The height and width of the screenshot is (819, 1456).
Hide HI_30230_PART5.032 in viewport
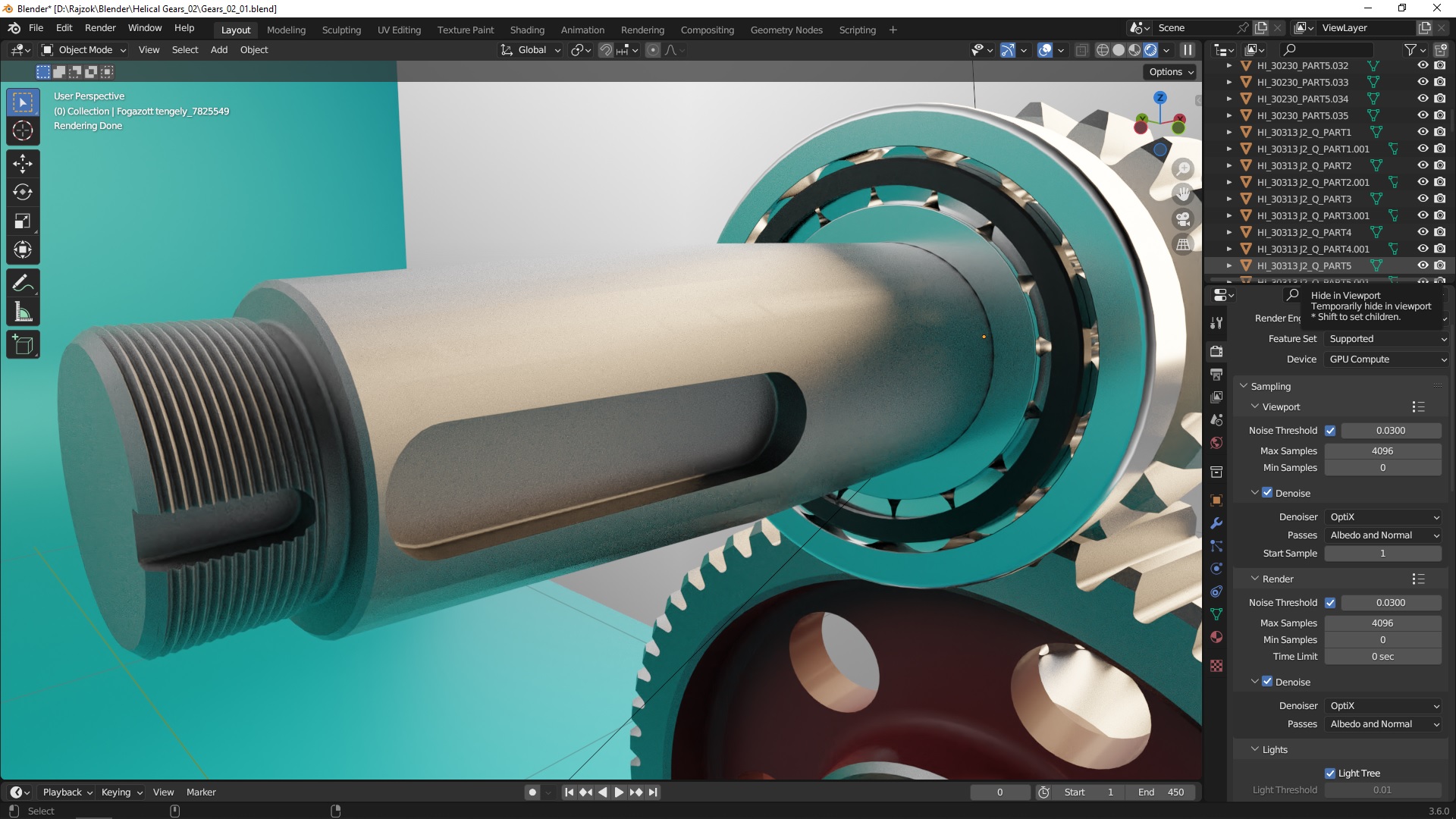pos(1423,66)
